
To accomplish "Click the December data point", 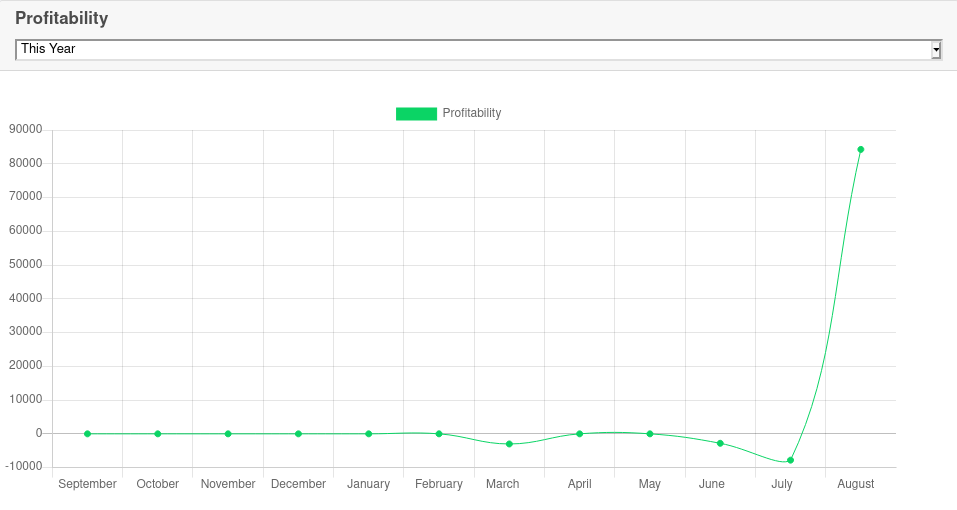I will (x=298, y=434).
